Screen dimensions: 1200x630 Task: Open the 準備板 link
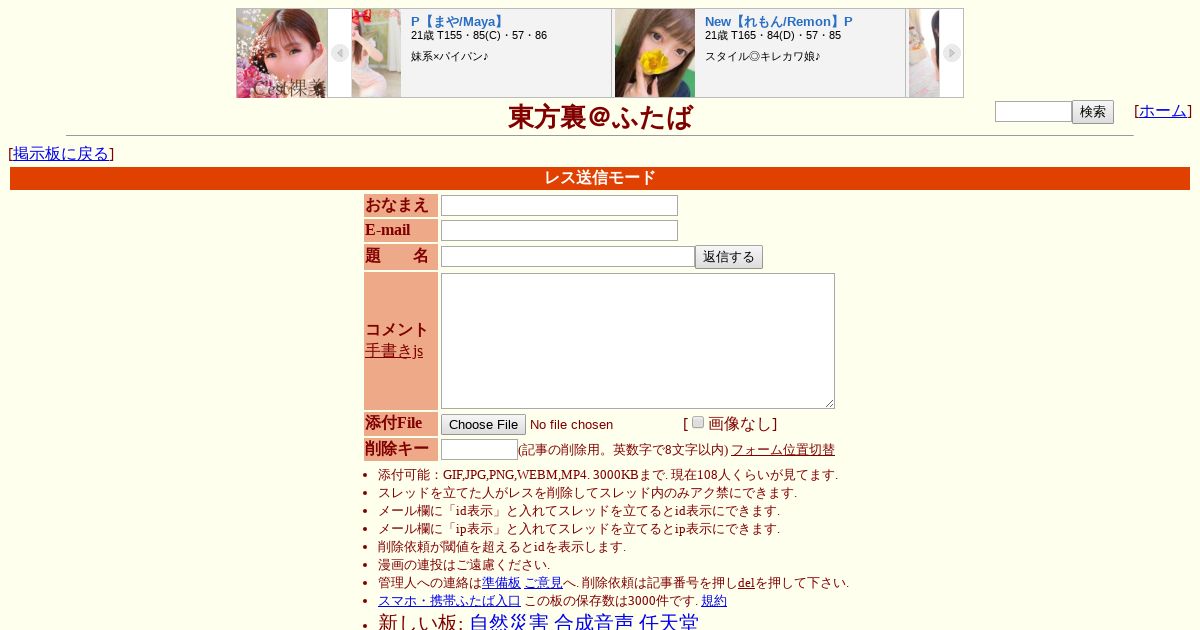click(x=501, y=583)
